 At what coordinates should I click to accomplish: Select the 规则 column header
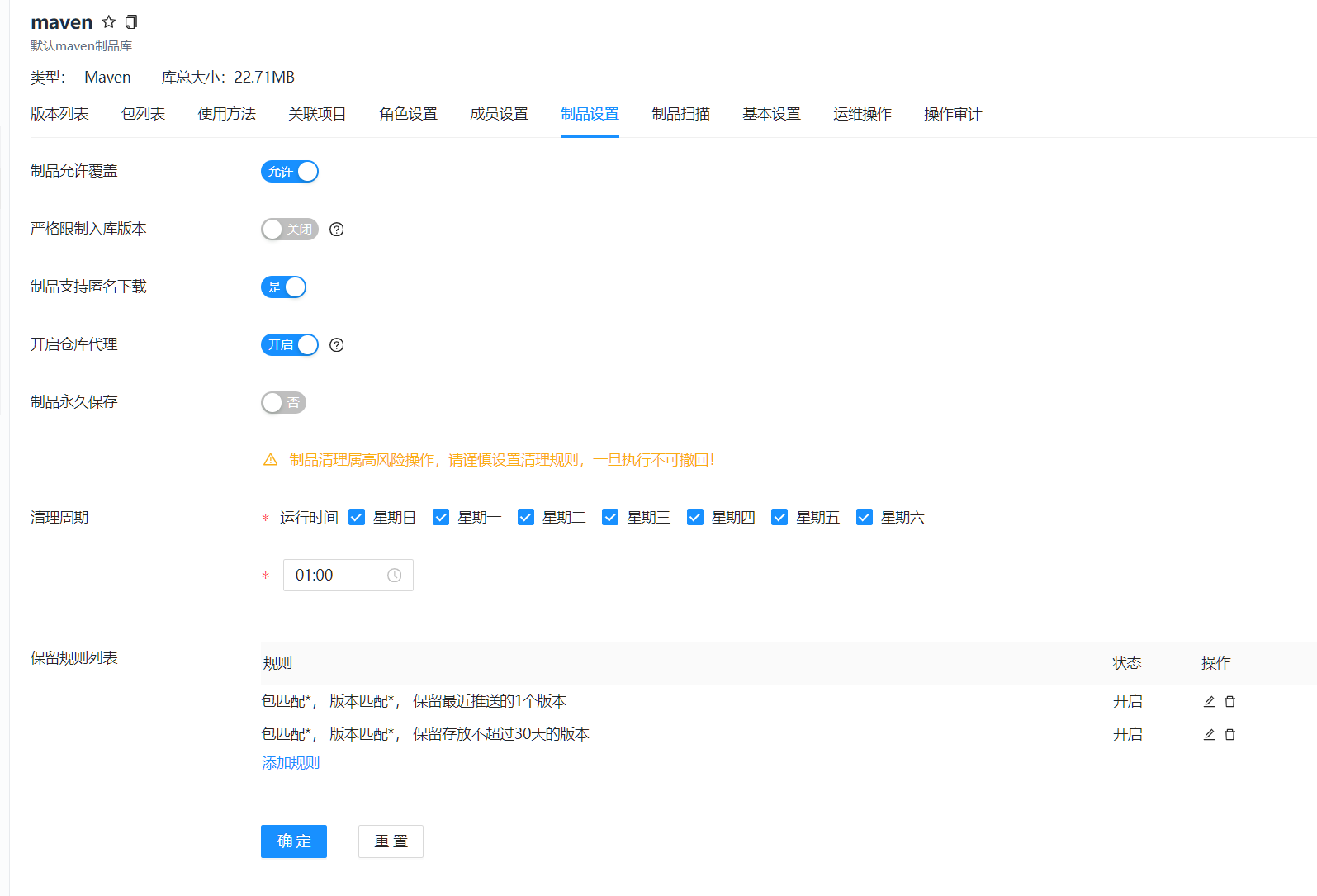[x=277, y=663]
